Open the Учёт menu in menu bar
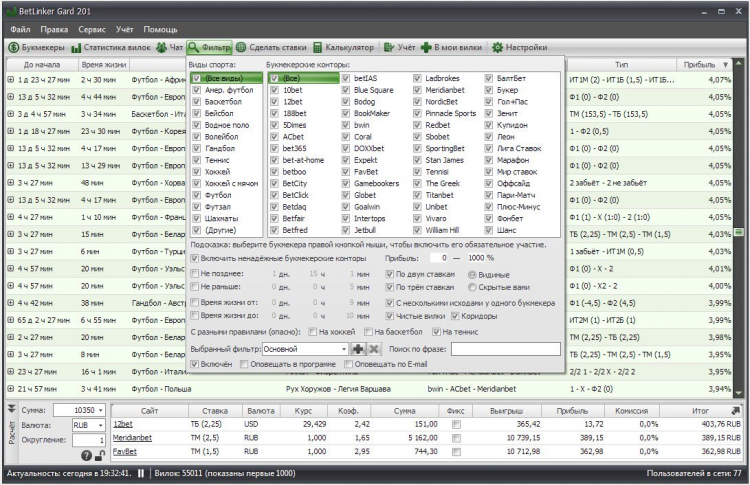 124,30
